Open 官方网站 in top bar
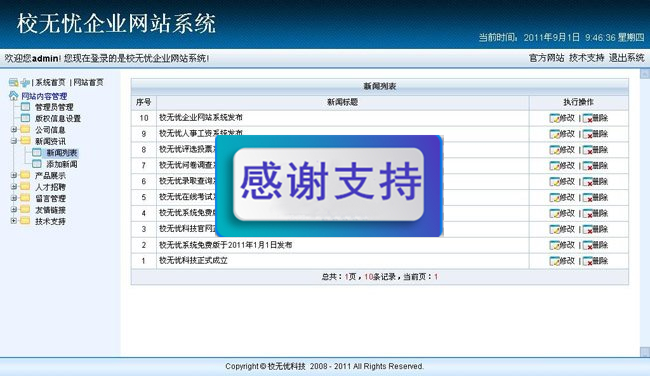Viewport: 650px width, 376px height. click(546, 58)
